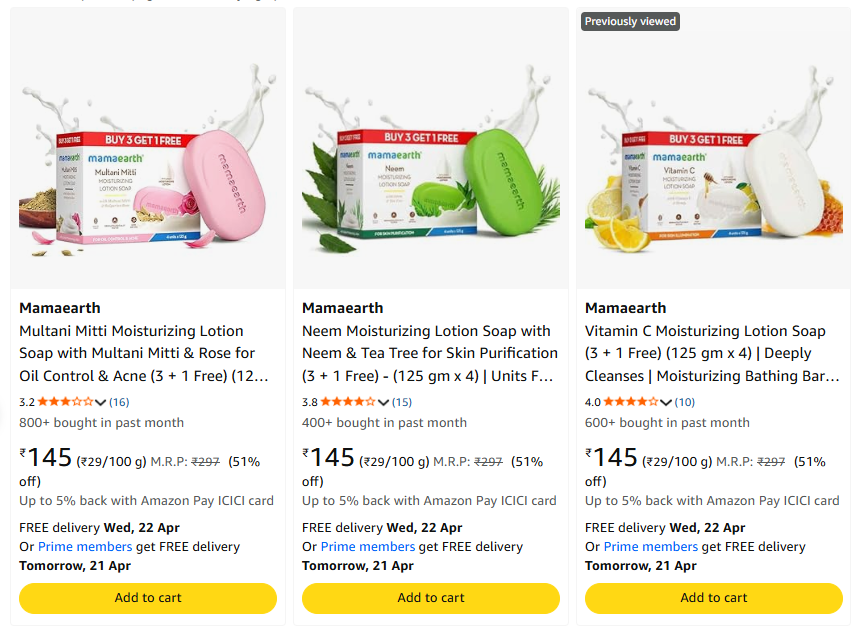The width and height of the screenshot is (853, 634).
Task: Click the ₹145 price of Vitamin C soap
Action: (611, 458)
